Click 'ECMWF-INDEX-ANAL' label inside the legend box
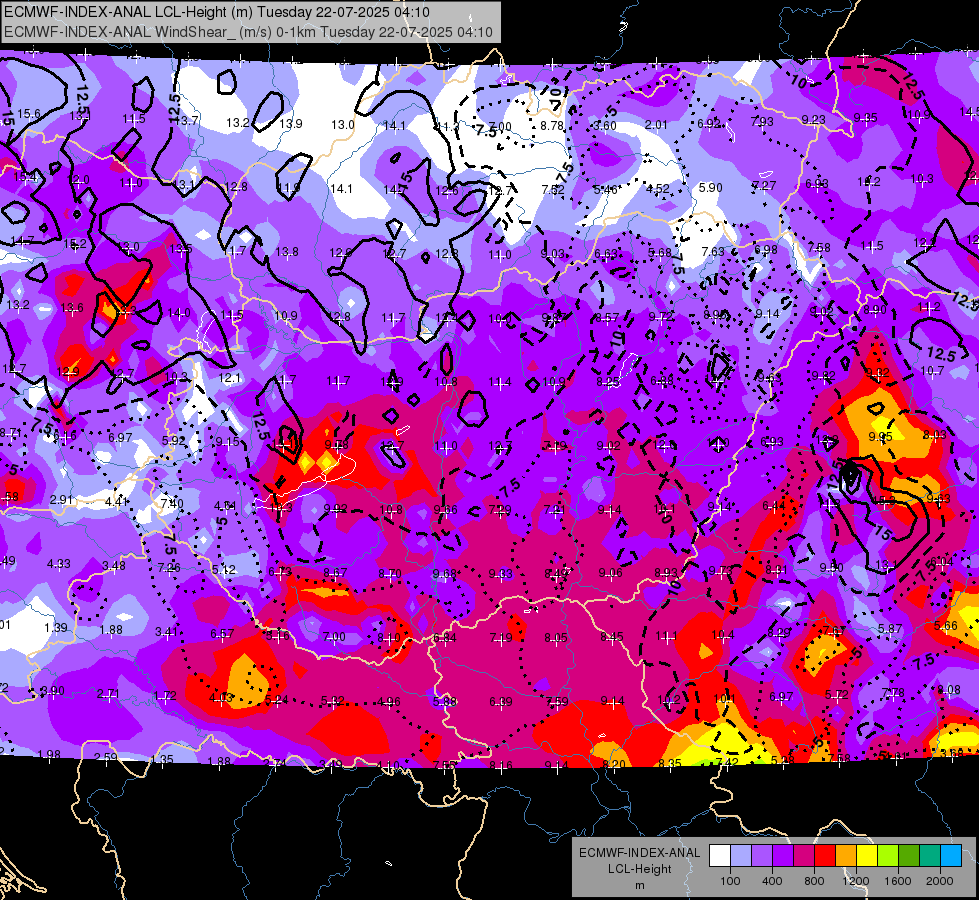979x900 pixels. coord(639,853)
